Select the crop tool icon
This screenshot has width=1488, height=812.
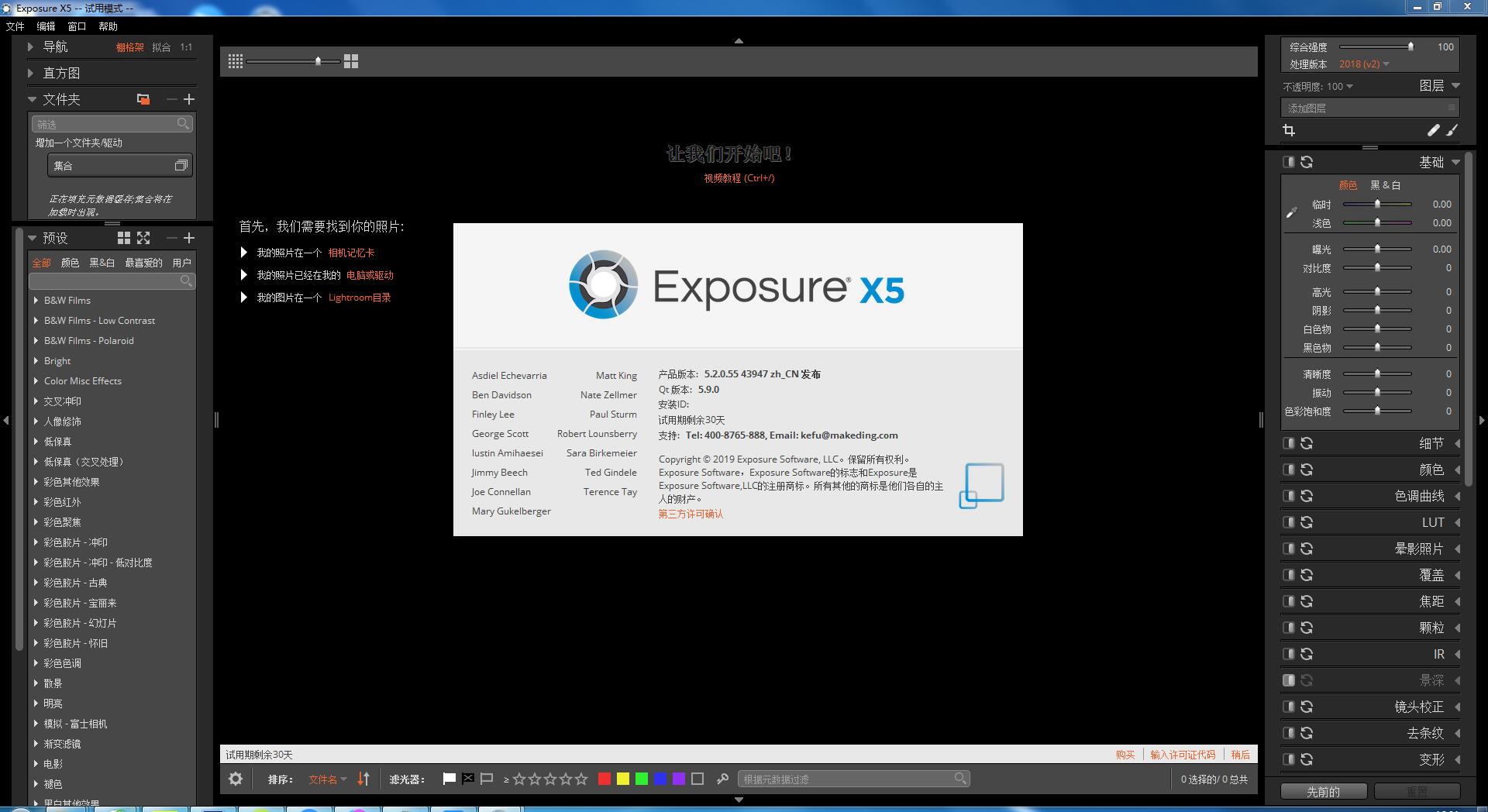(1289, 130)
